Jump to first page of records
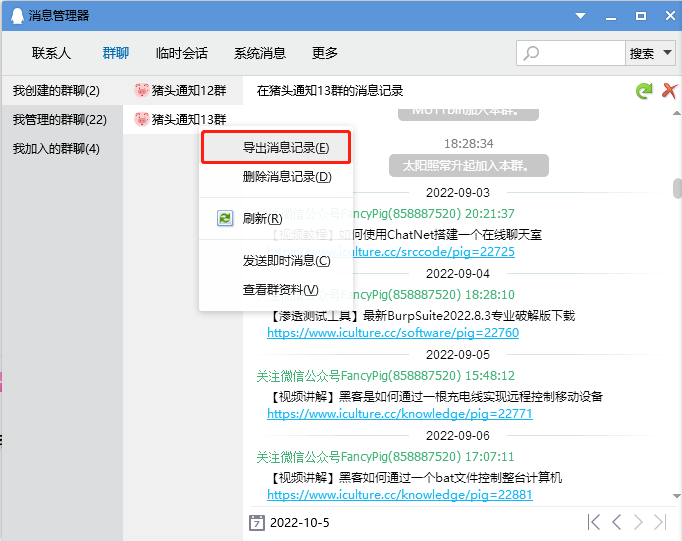This screenshot has width=682, height=541. click(594, 522)
